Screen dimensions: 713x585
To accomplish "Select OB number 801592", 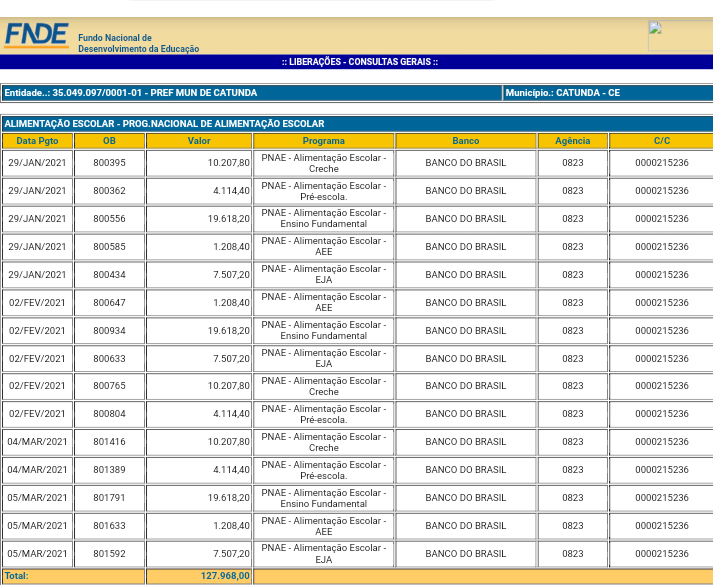I will 109,554.
